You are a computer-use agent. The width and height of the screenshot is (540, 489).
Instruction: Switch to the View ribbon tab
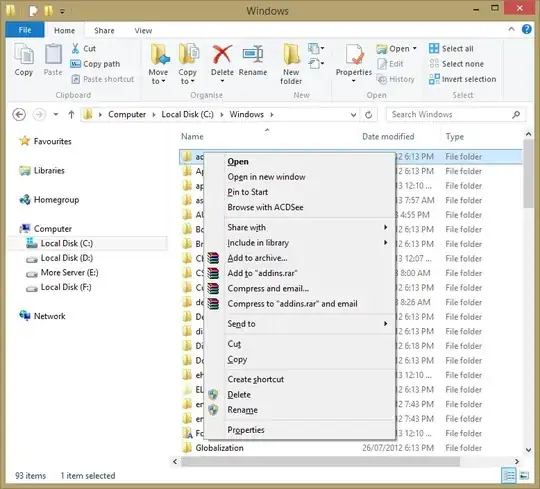click(x=143, y=31)
